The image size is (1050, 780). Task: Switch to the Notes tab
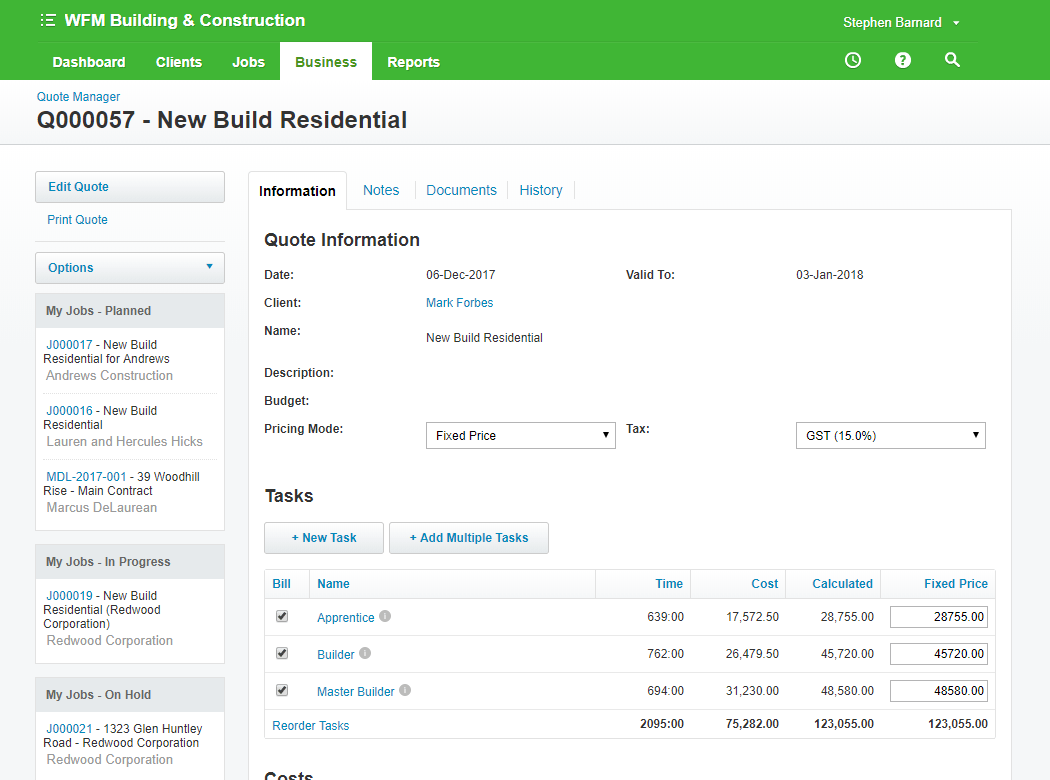(x=381, y=190)
